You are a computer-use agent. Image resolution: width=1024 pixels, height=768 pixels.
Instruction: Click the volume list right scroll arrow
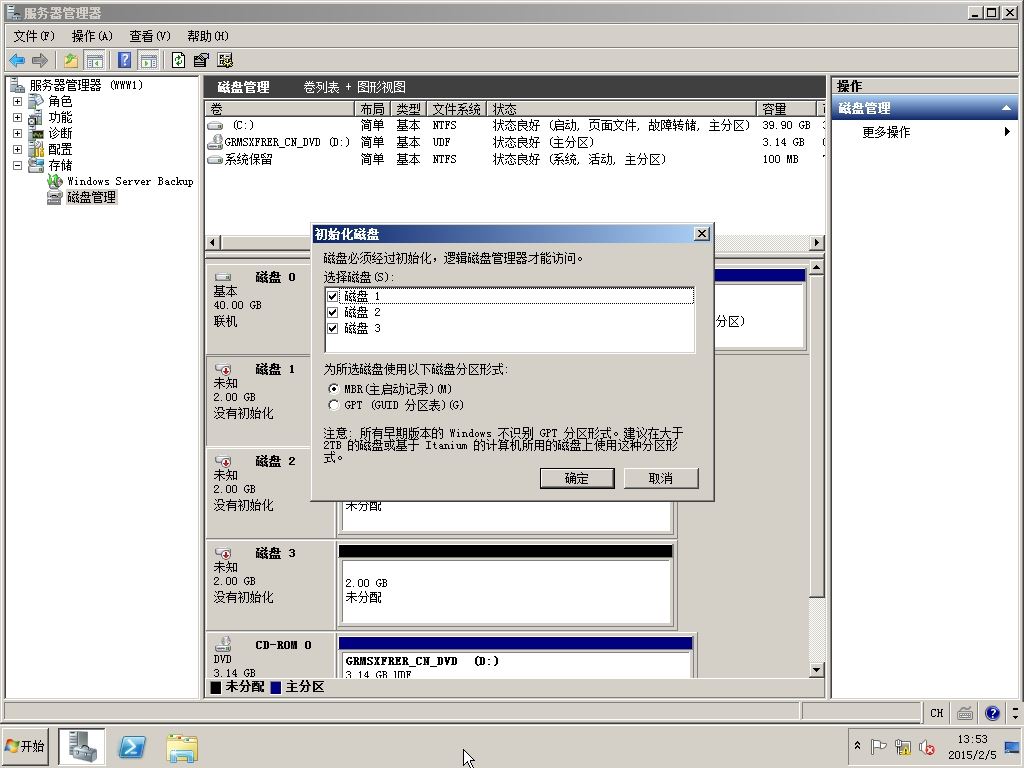click(x=816, y=243)
